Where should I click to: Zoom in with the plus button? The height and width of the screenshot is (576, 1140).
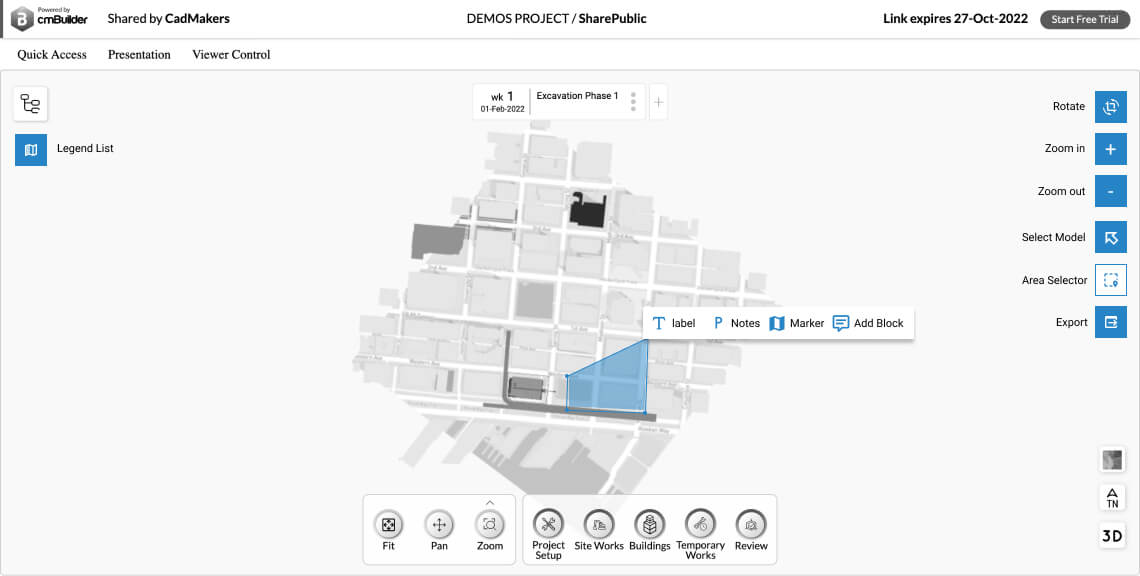click(x=1110, y=149)
